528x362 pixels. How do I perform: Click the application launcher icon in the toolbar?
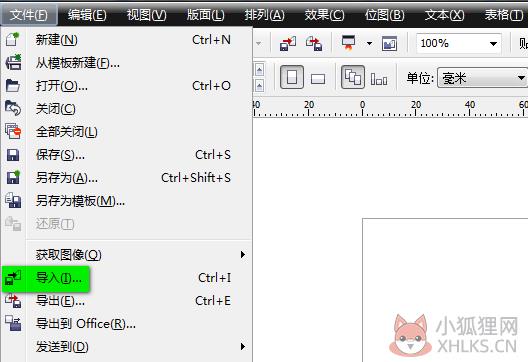coord(349,43)
